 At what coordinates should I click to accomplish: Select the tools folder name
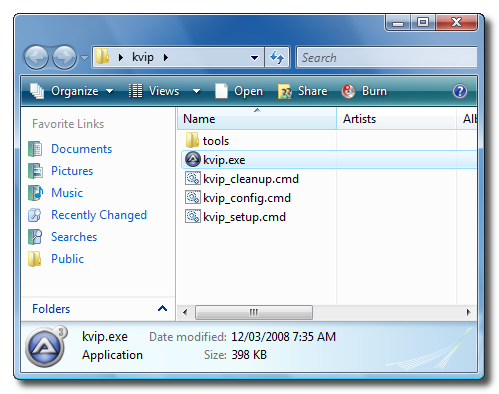pos(216,141)
